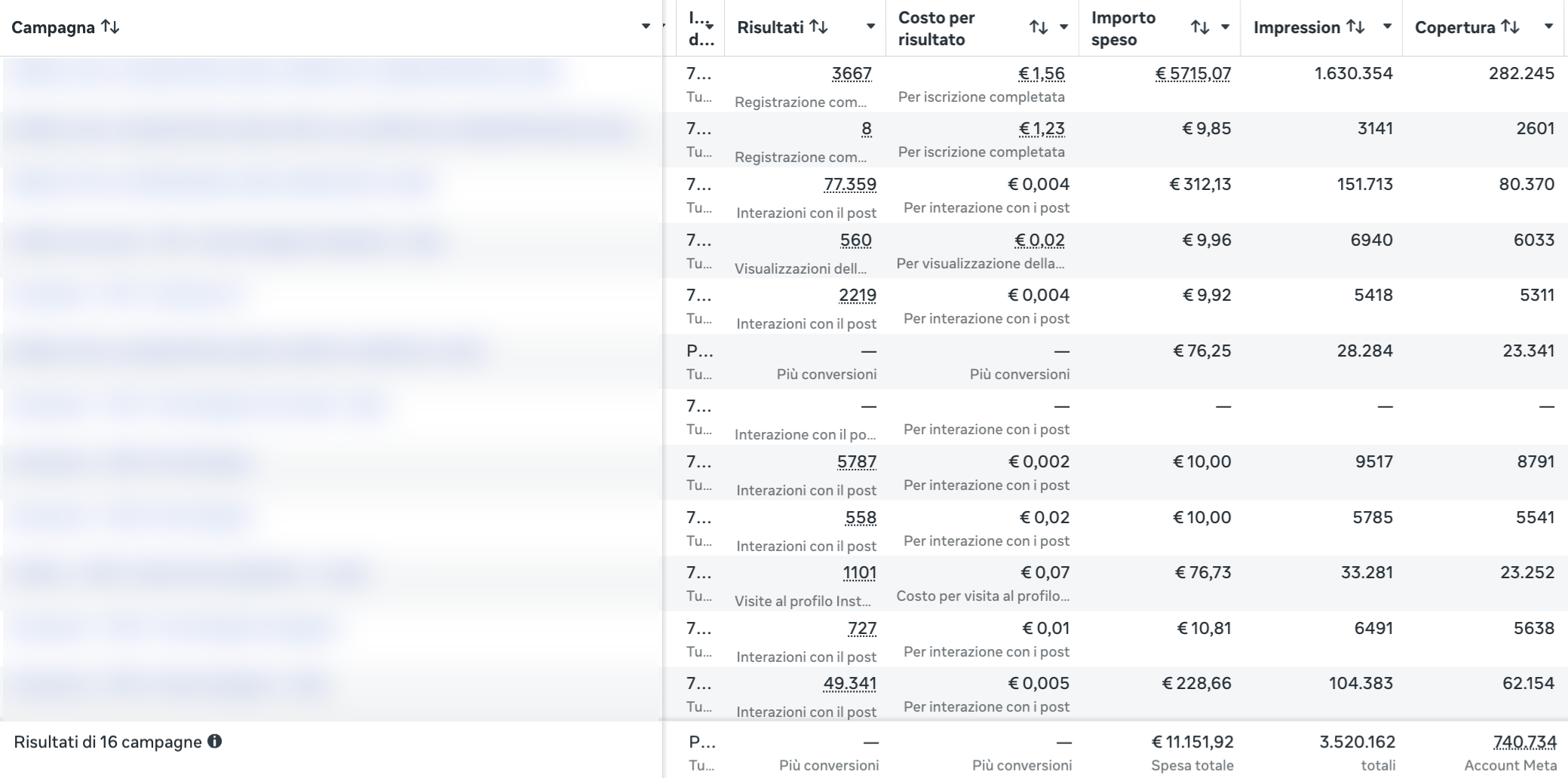
Task: Click the 8 registrations result value
Action: tap(867, 129)
